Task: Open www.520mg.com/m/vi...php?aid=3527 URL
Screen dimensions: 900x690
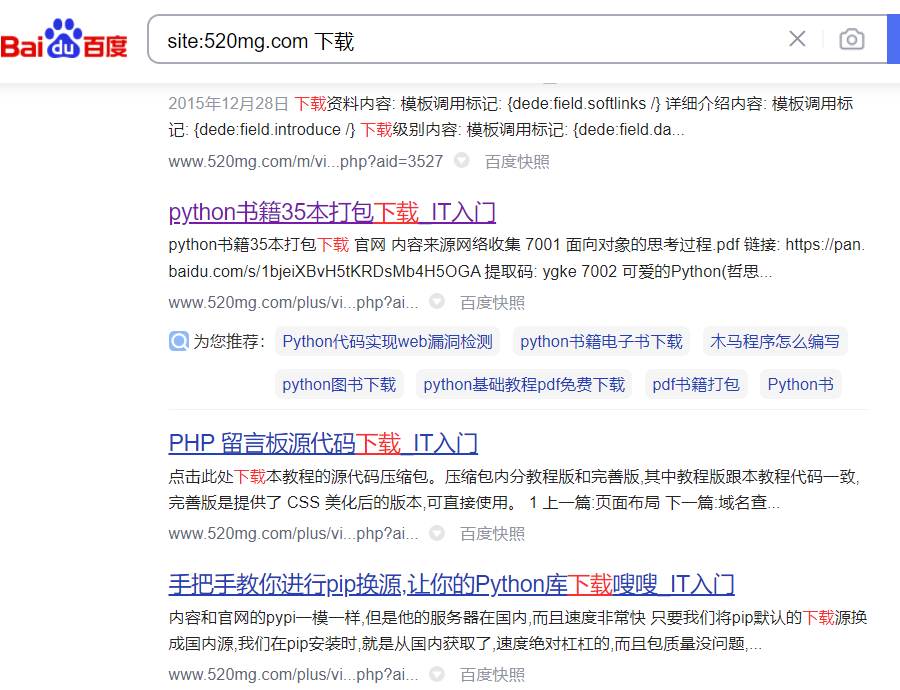Action: tap(305, 162)
